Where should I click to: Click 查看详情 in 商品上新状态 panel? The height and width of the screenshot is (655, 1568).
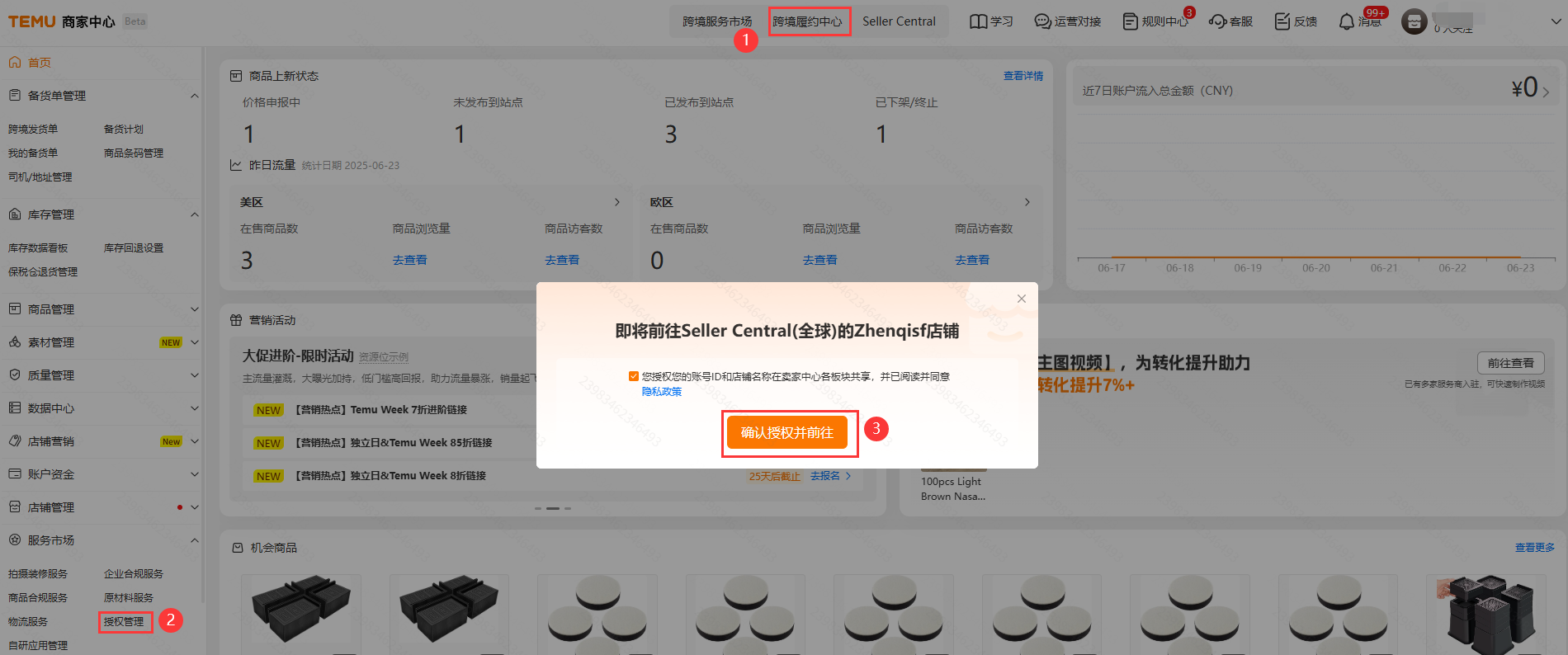pyautogui.click(x=1023, y=76)
